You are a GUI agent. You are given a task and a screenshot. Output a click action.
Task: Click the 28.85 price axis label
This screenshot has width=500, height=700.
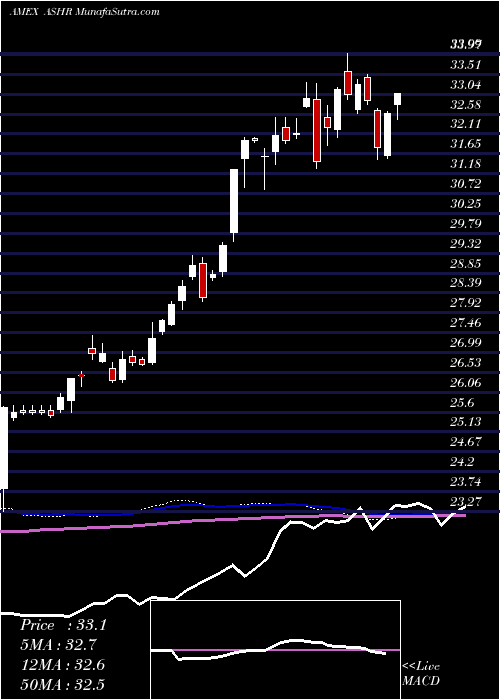click(x=466, y=263)
